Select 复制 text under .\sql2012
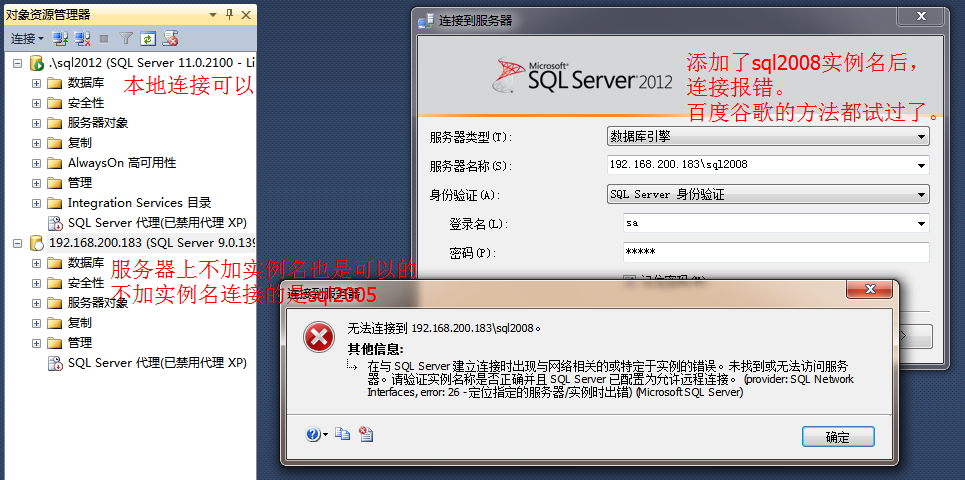The image size is (965, 480). (80, 143)
